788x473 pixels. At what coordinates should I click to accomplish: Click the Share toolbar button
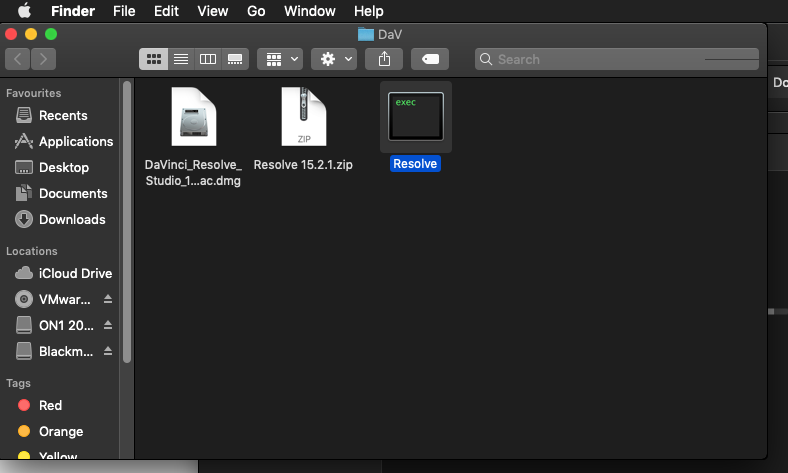(x=384, y=59)
